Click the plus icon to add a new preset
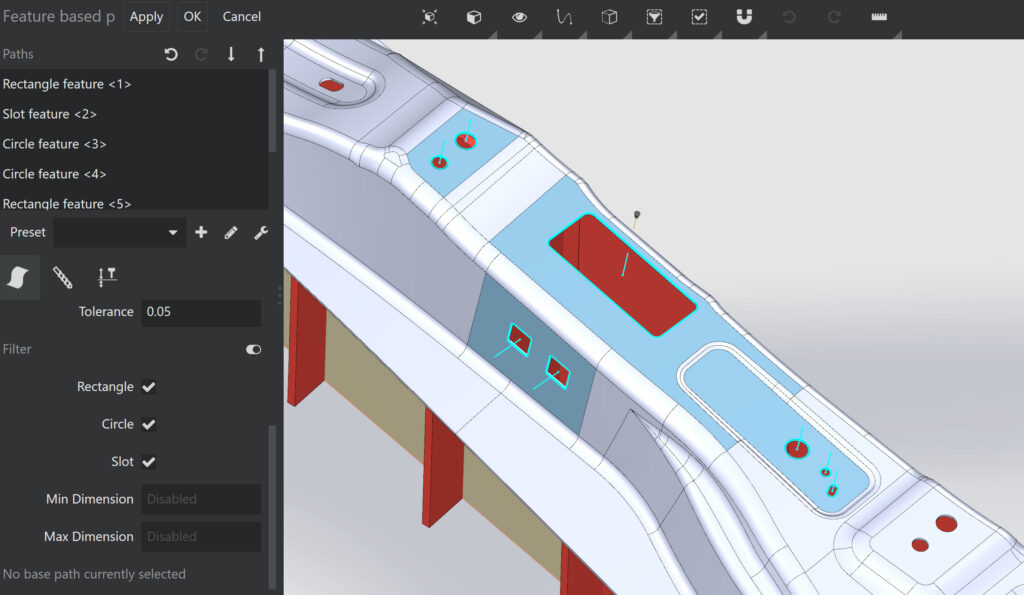Image resolution: width=1024 pixels, height=595 pixels. 201,232
